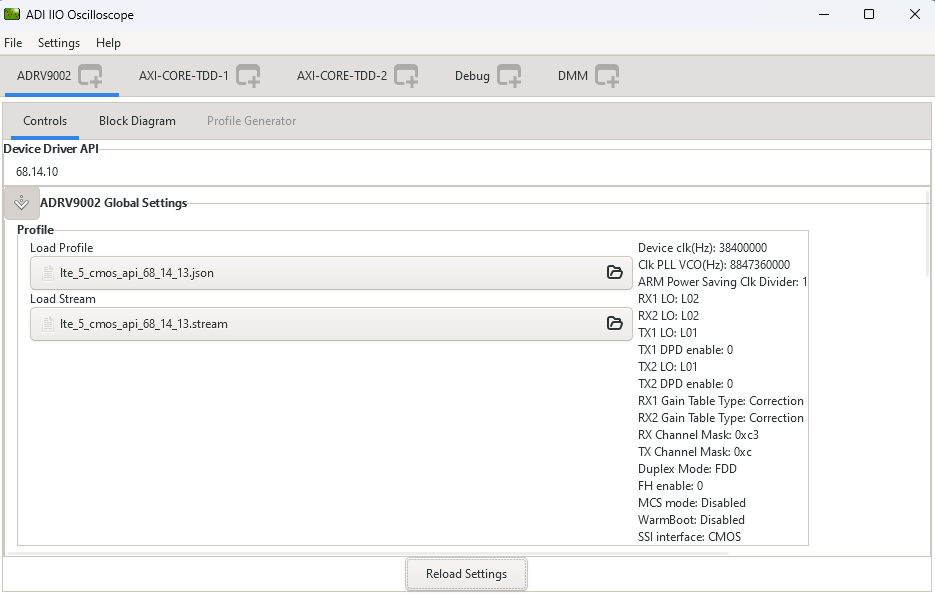
Task: Switch to the AXI-CORE-TDD-2 tab
Action: click(x=342, y=76)
